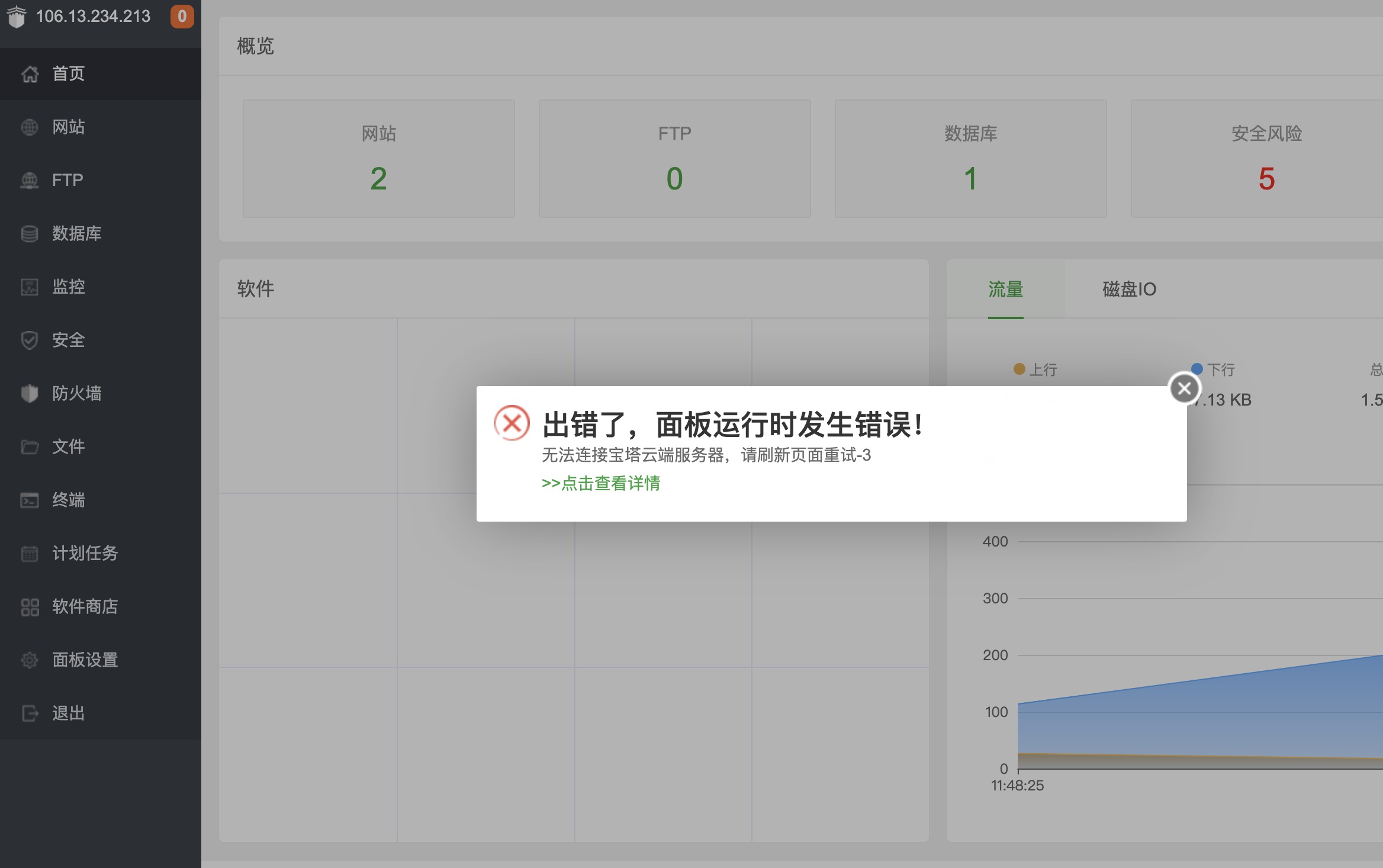Screen dimensions: 1383x868
Task: Click the folder icon for 文件
Action: 30,447
